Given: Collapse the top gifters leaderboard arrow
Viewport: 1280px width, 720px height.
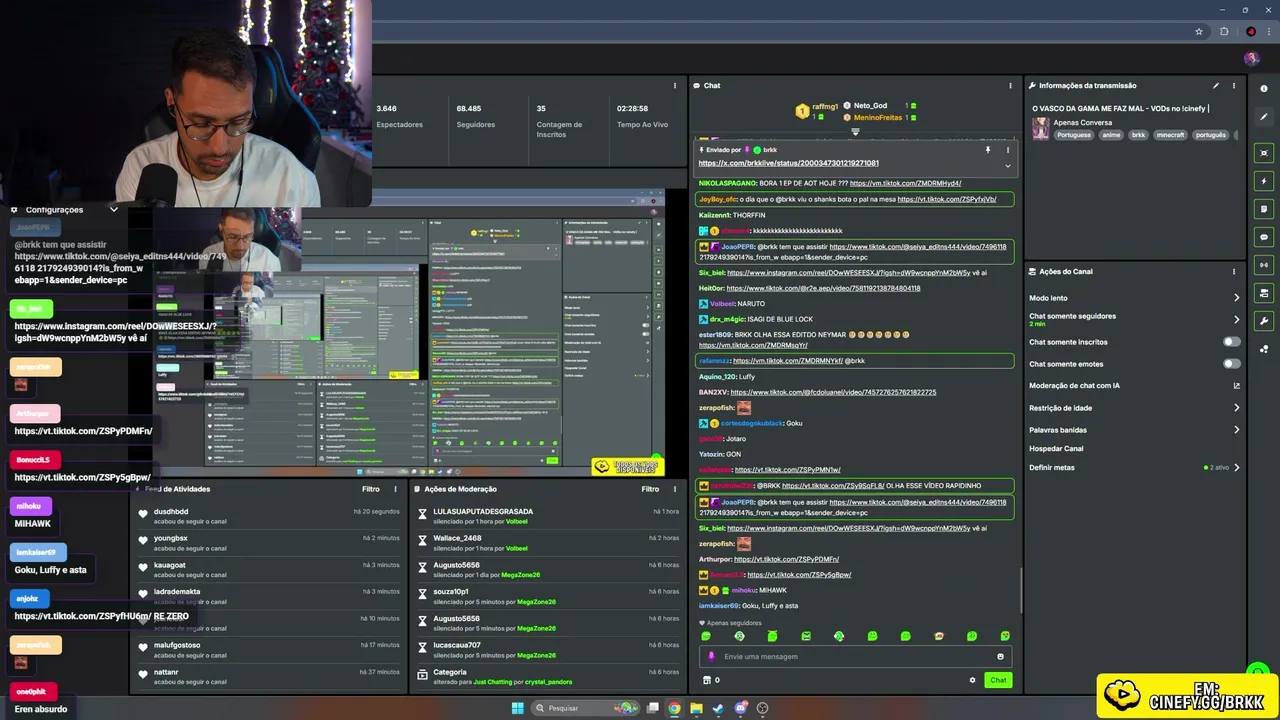Looking at the screenshot, I should (x=855, y=131).
